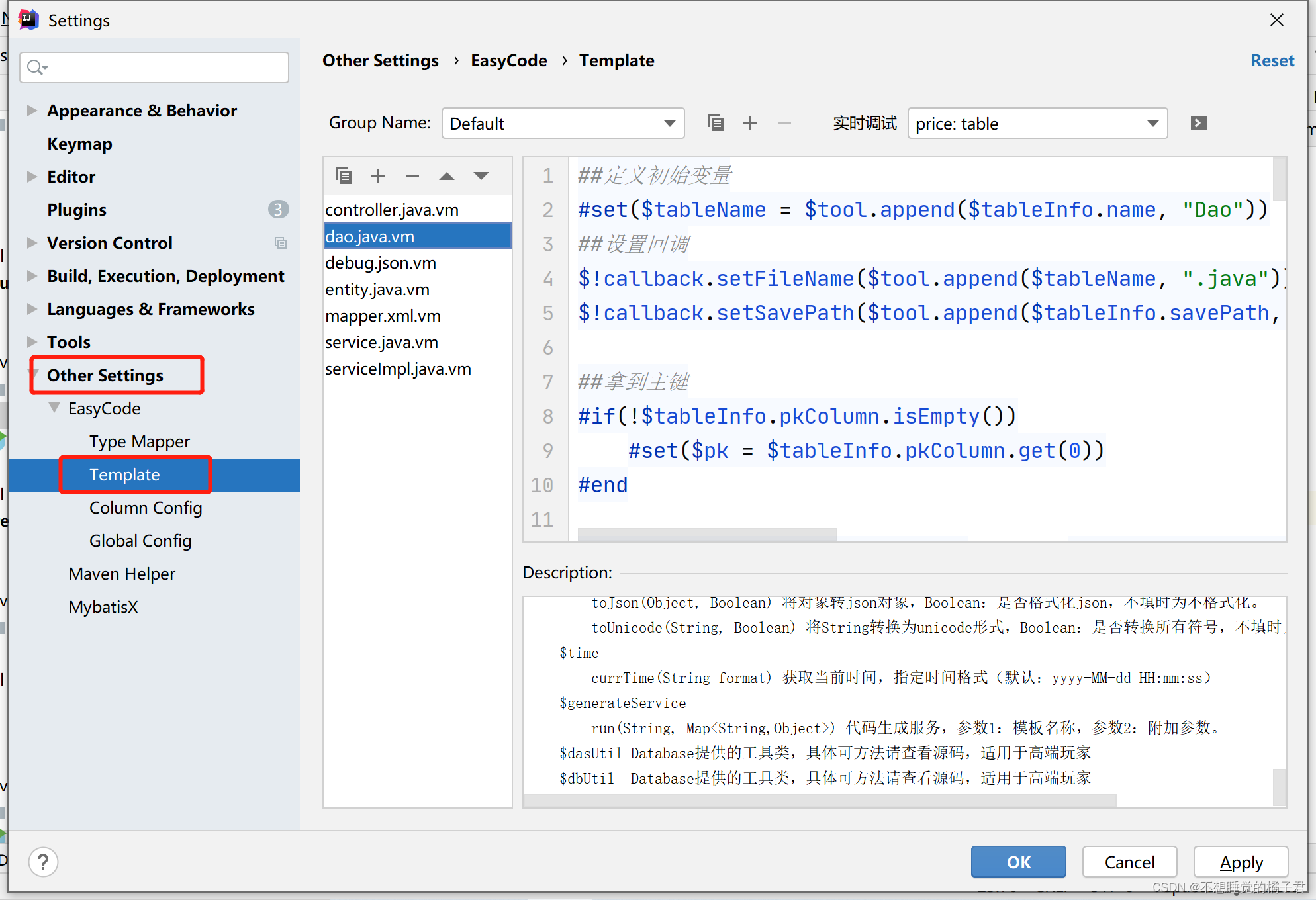Select Template under EasyCode
Viewport: 1316px width, 900px height.
pyautogui.click(x=124, y=474)
